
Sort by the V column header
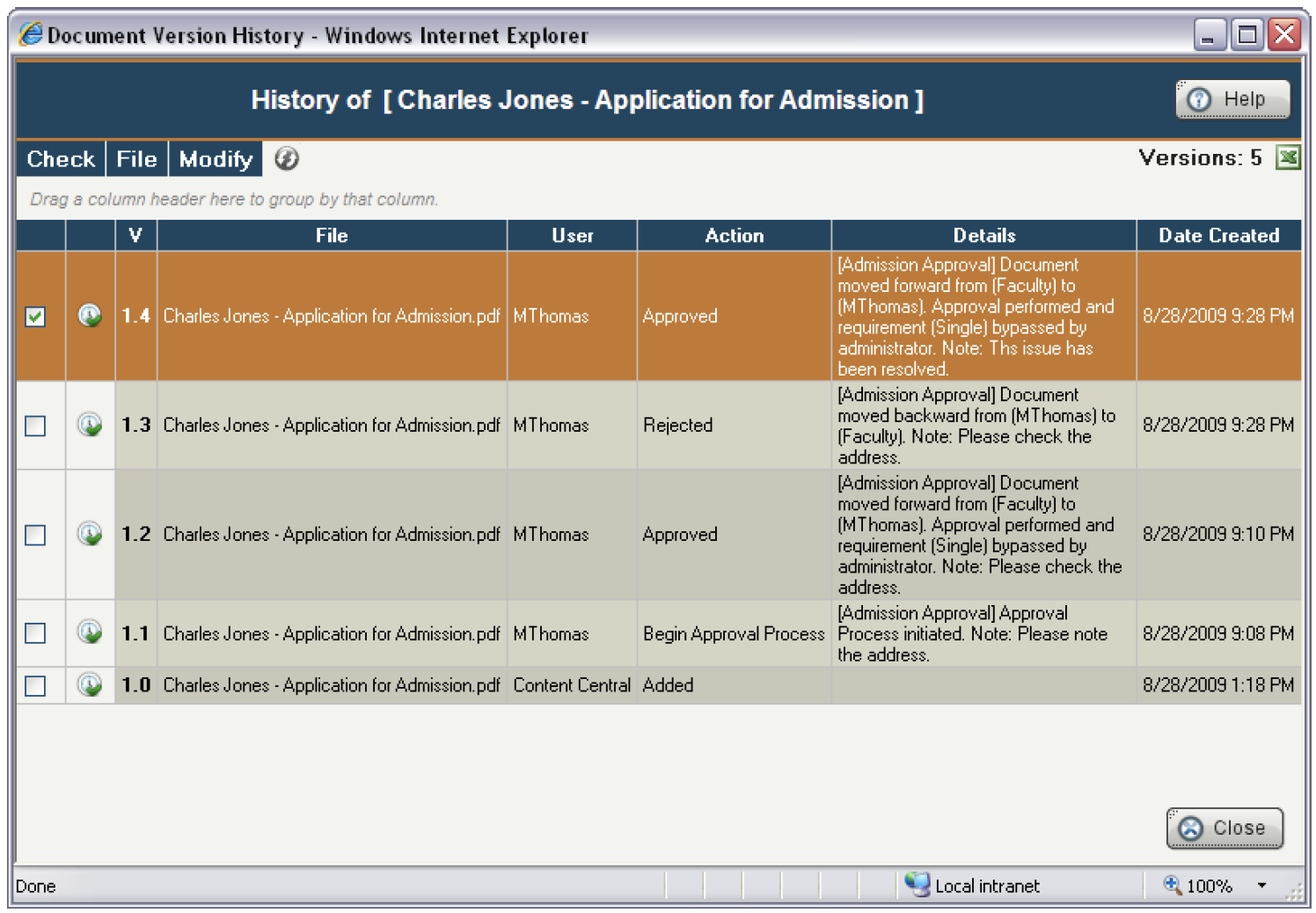[x=135, y=235]
